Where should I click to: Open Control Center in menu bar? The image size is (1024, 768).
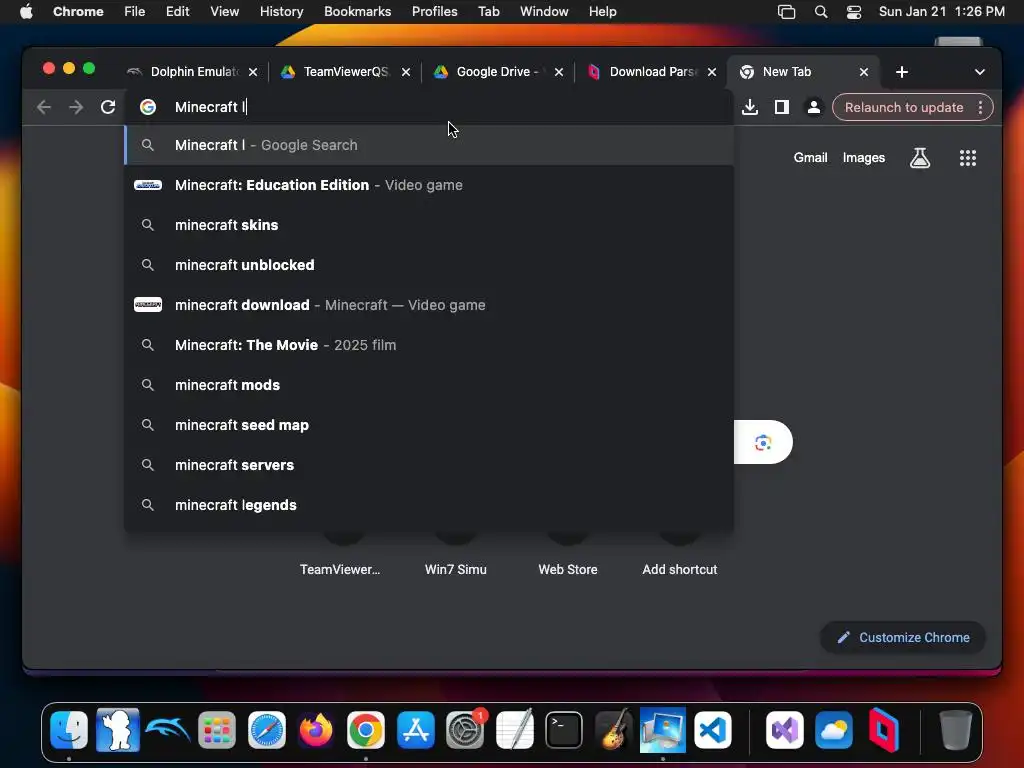tap(854, 12)
